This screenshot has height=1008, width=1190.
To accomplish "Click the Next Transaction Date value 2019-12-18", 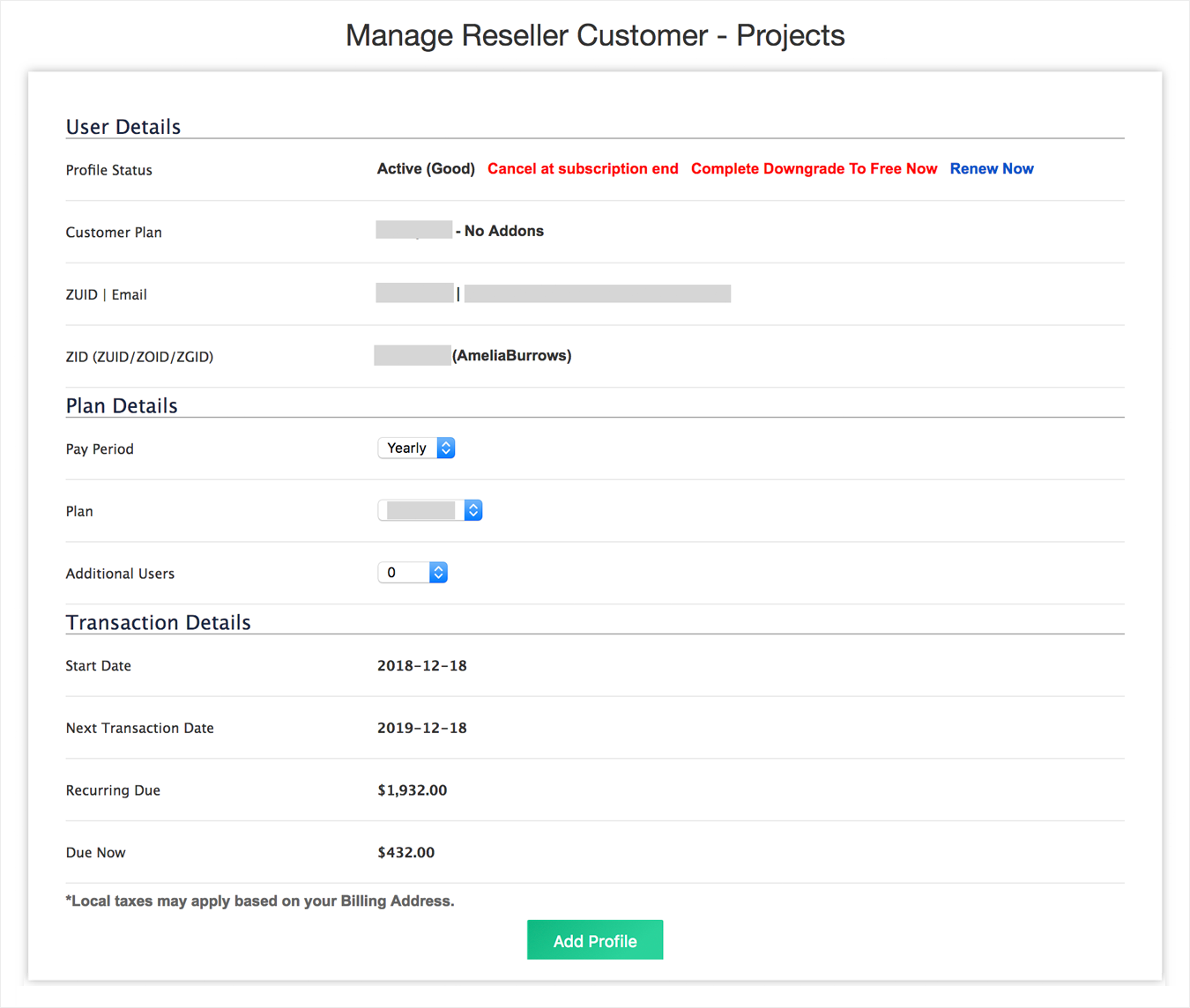I will 422,728.
